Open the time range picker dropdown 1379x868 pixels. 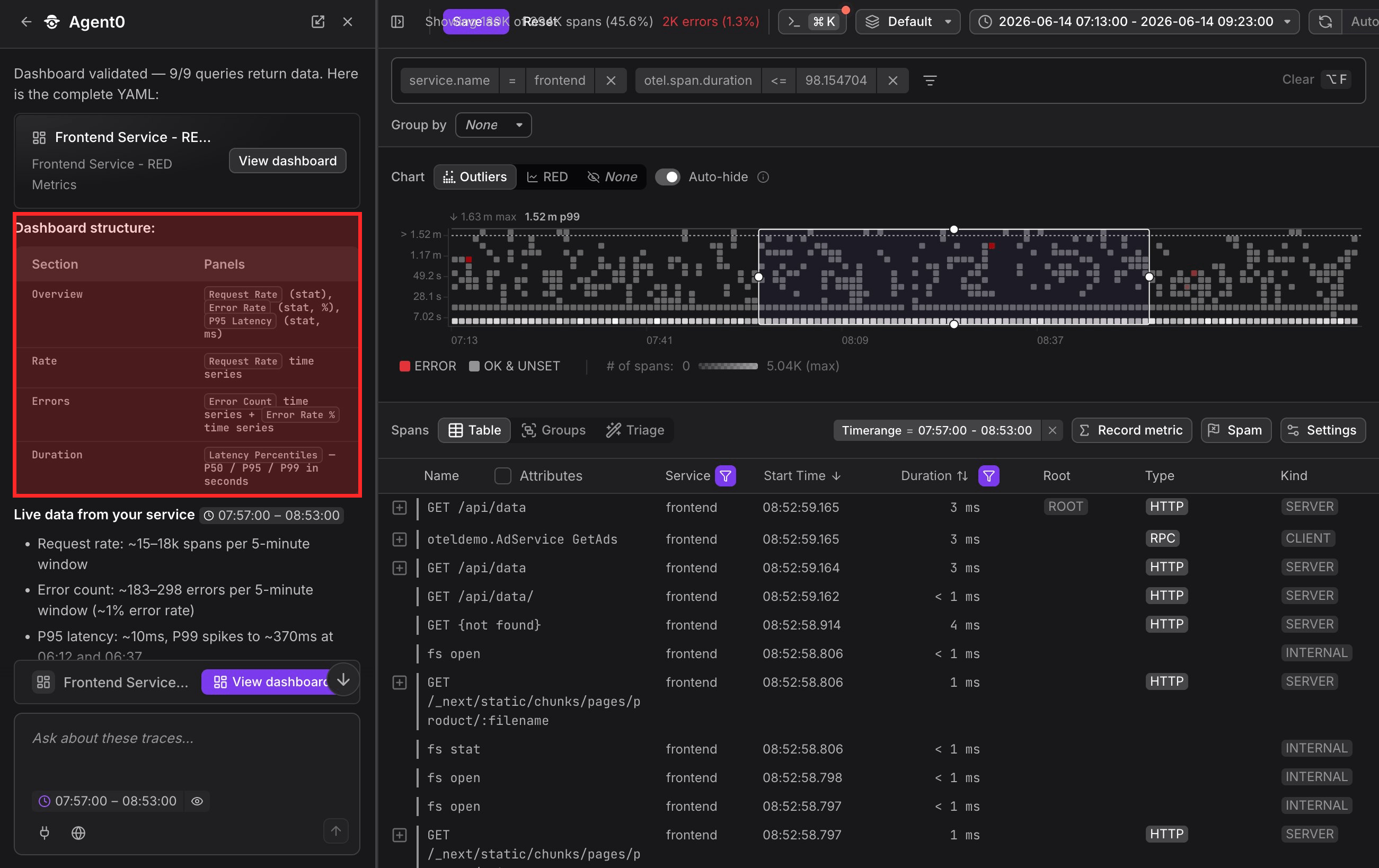(1134, 22)
